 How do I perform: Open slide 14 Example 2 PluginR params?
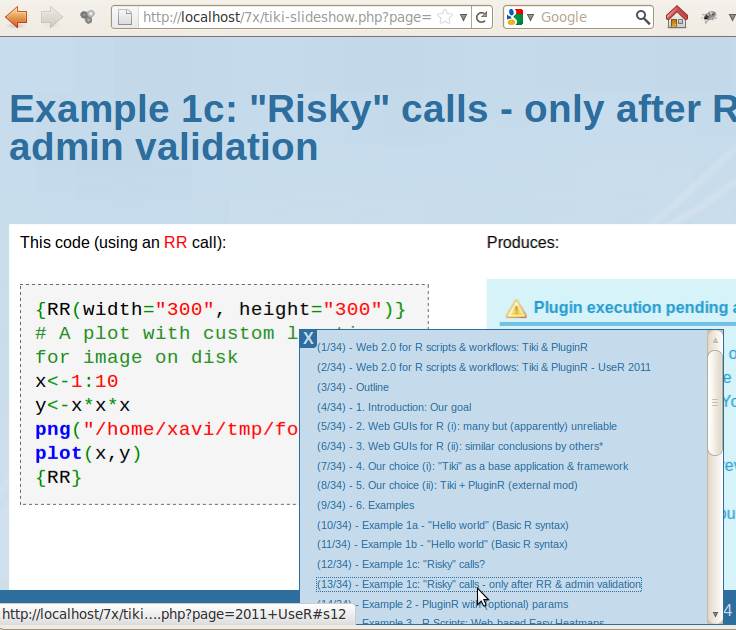pyautogui.click(x=443, y=604)
